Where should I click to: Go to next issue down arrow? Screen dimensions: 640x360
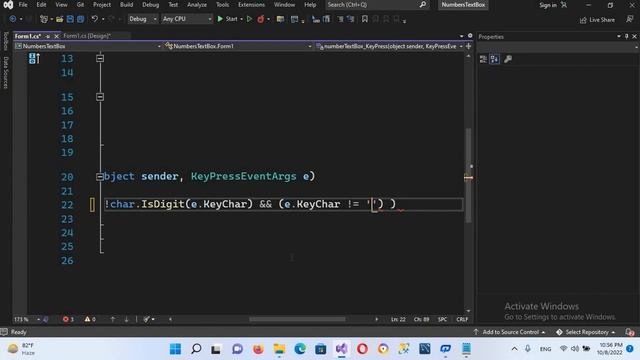tap(127, 319)
